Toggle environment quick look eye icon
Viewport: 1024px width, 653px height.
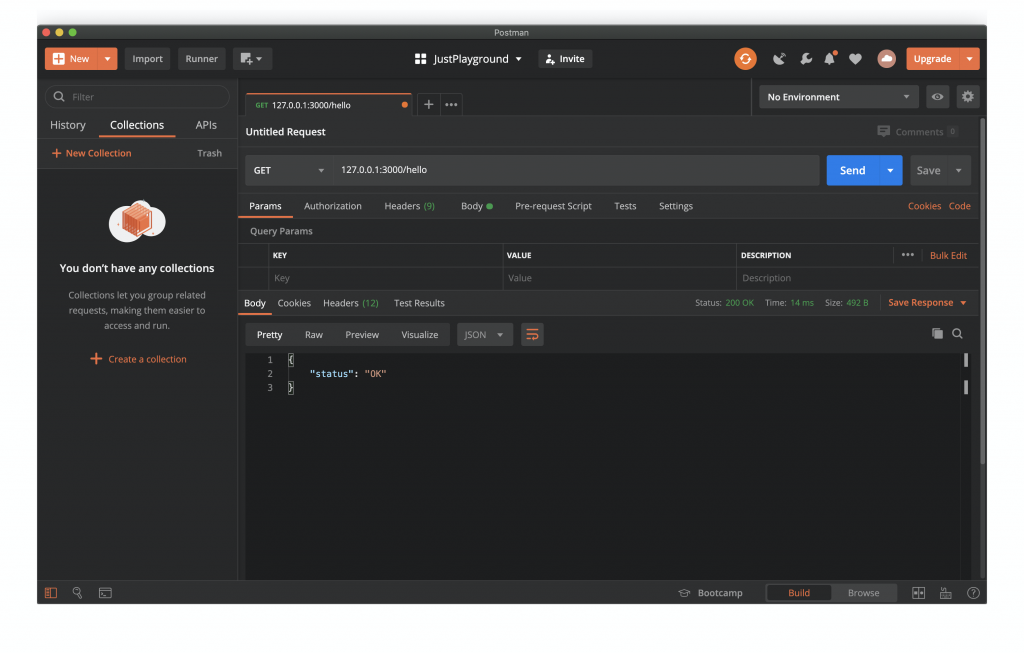click(x=937, y=97)
